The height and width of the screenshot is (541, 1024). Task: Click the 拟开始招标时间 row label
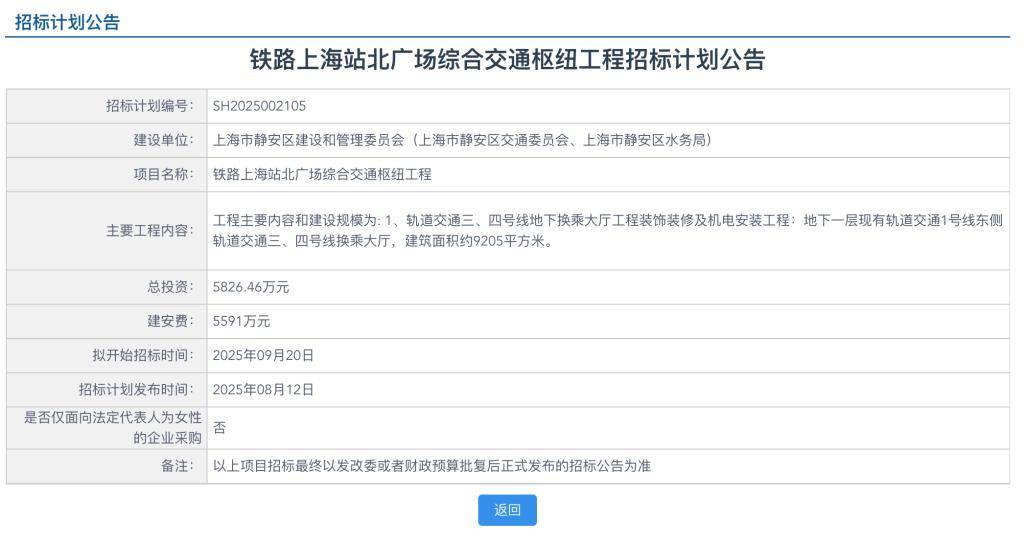coord(142,355)
